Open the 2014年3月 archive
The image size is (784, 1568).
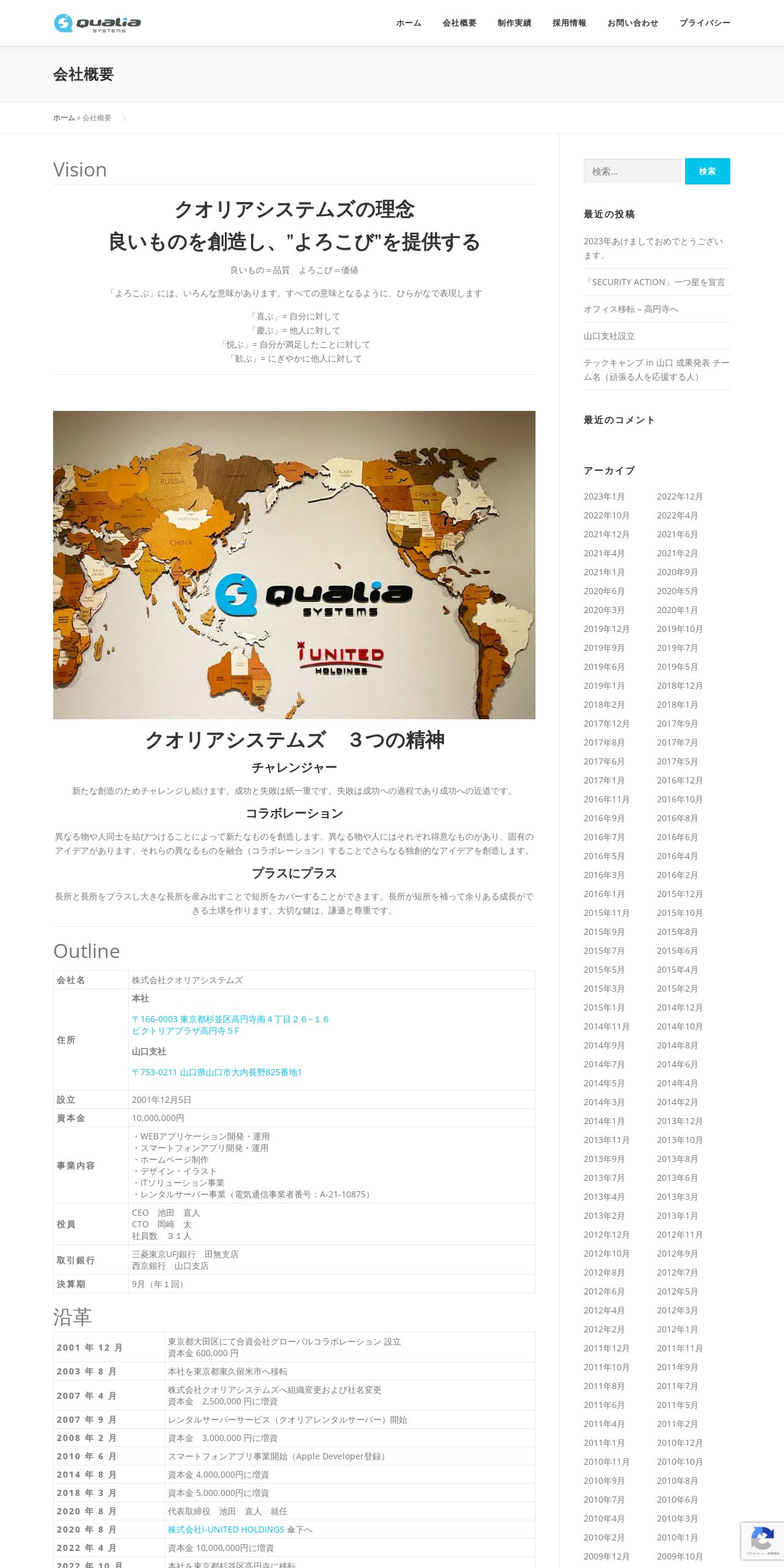[x=604, y=1102]
